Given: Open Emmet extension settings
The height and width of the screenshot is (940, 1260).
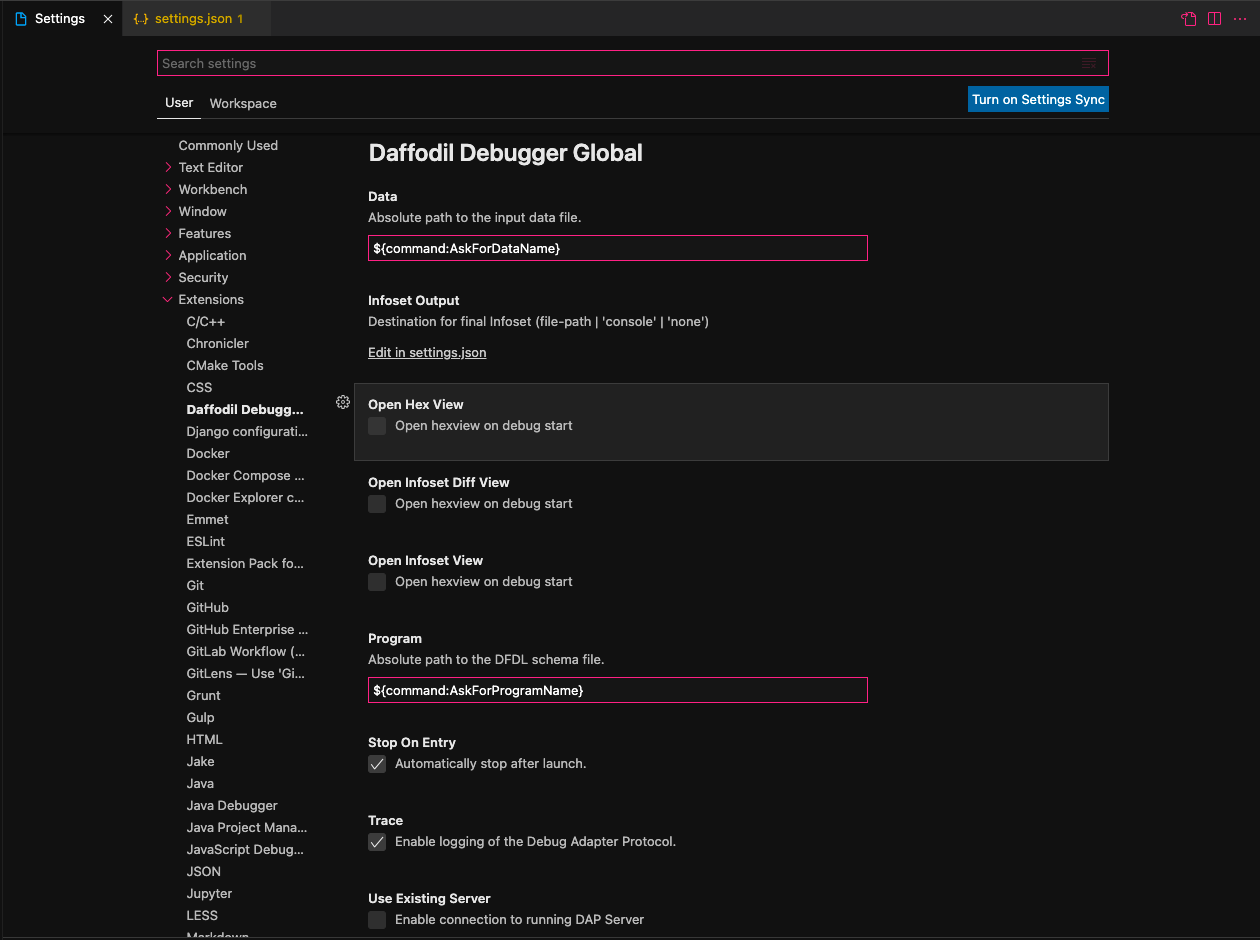Looking at the screenshot, I should 207,519.
